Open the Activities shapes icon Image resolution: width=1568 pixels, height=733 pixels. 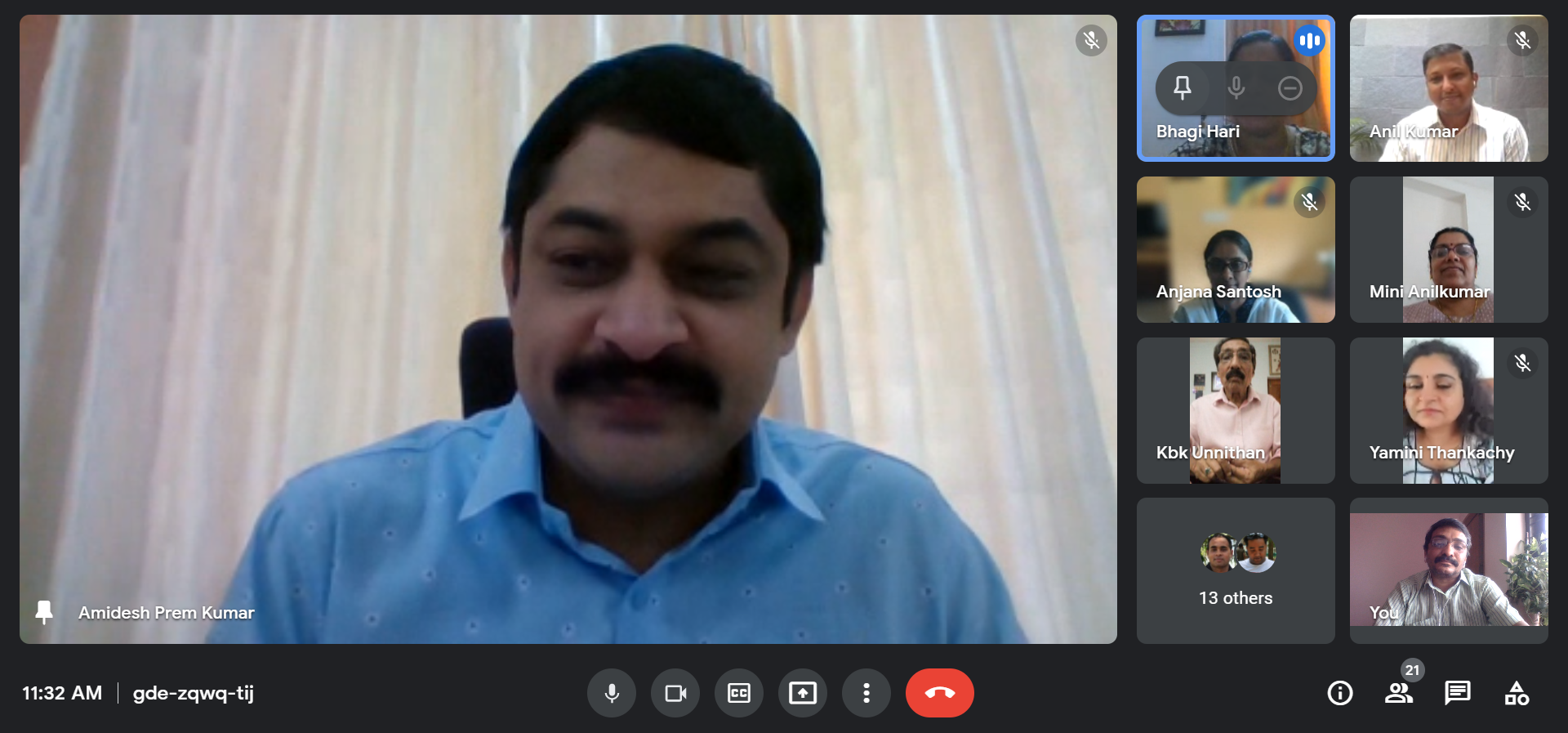(x=1517, y=693)
